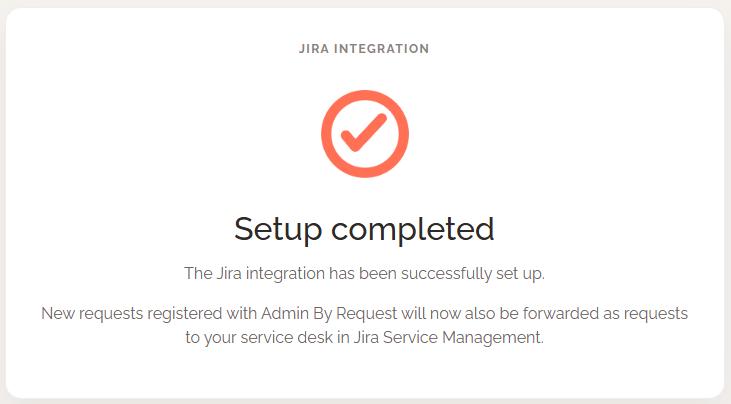The width and height of the screenshot is (731, 404).
Task: Click the orange checkmark success icon
Action: [364, 132]
